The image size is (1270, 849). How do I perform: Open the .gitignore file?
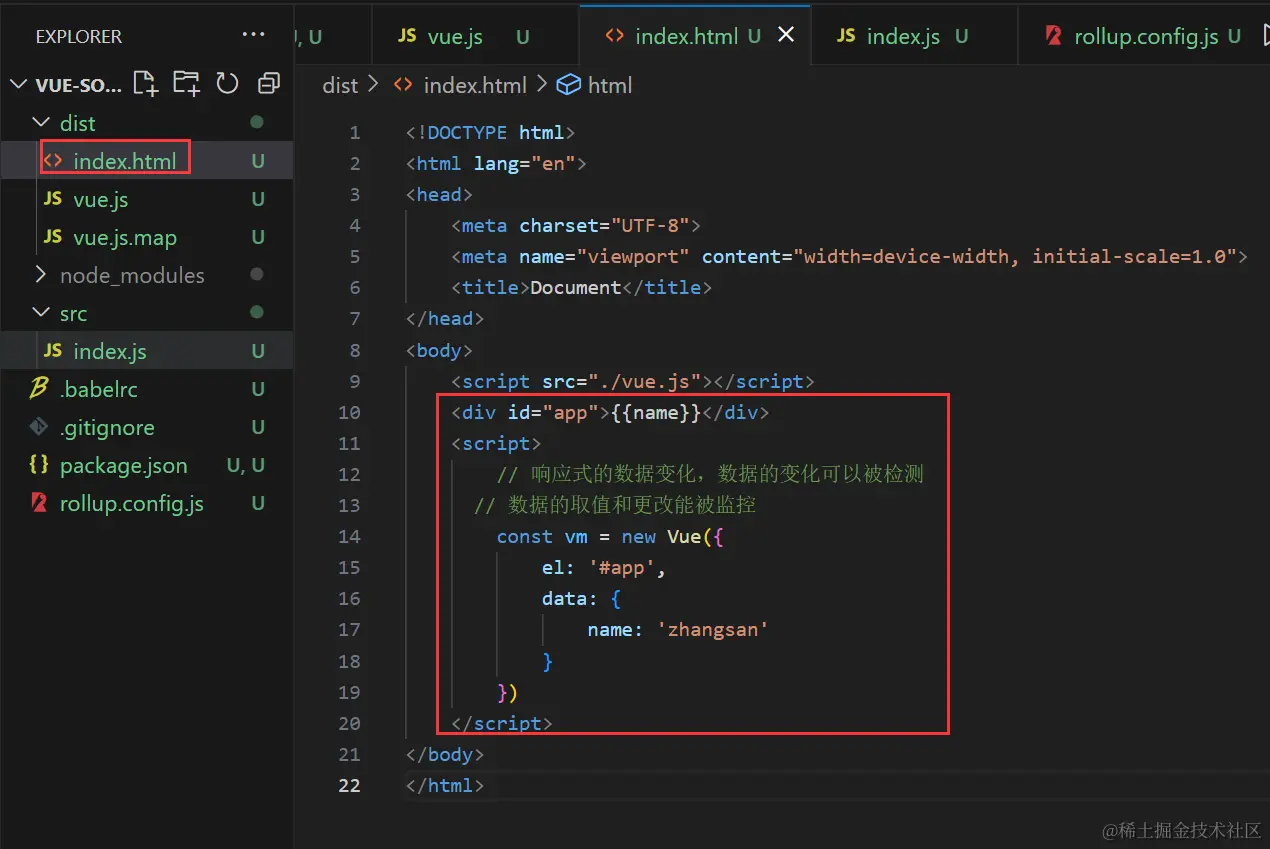[x=146, y=427]
